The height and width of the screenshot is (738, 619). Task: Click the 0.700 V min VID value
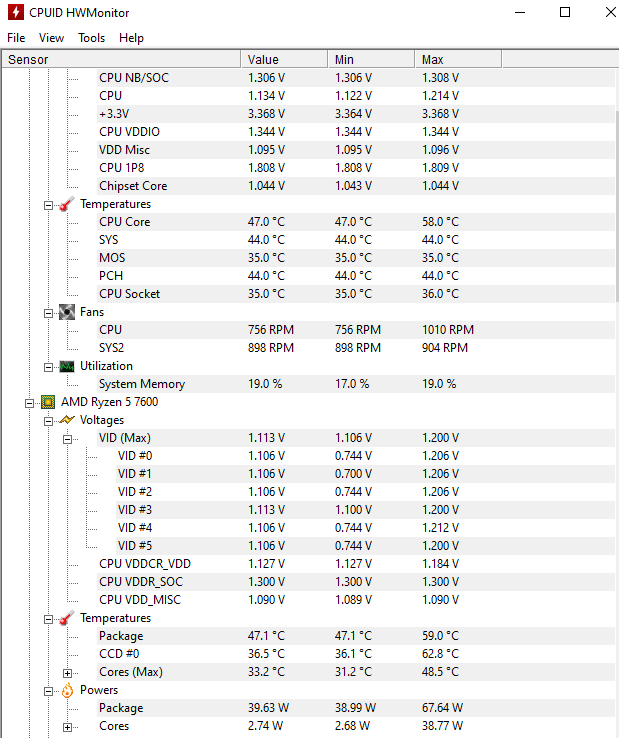point(353,474)
